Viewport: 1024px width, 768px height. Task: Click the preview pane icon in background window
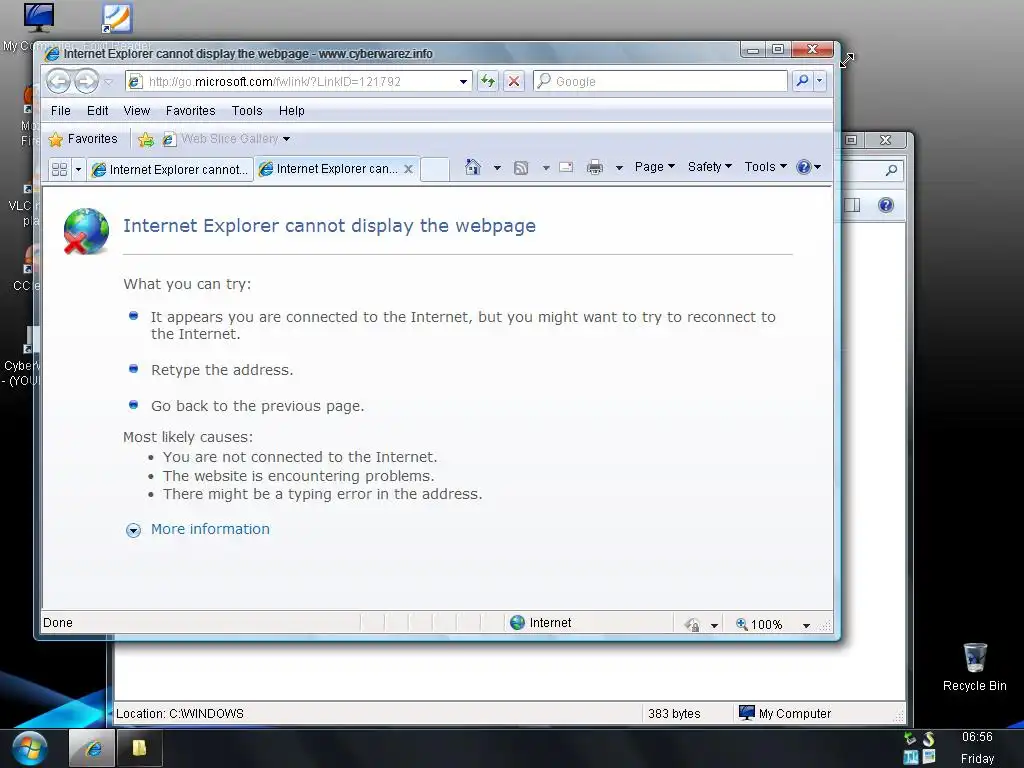pyautogui.click(x=852, y=206)
